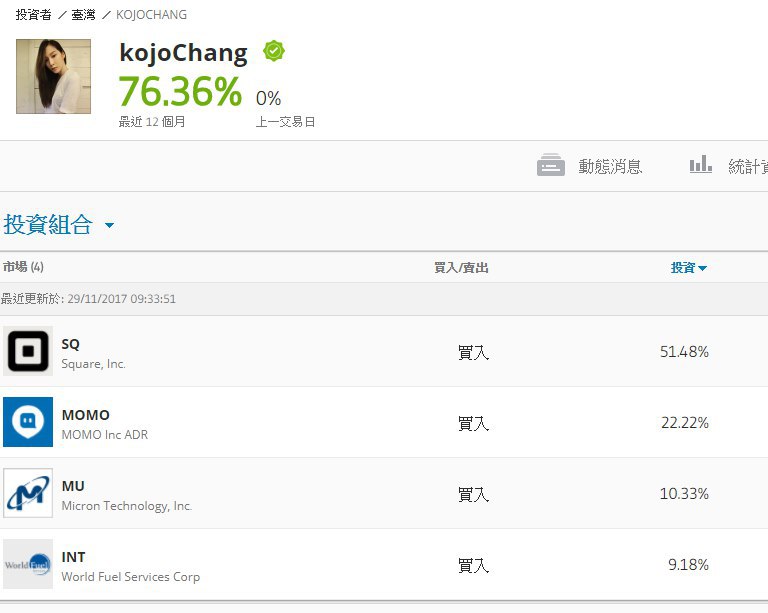Click the 22.22% investment value
Viewport: 768px width, 613px height.
tap(685, 423)
